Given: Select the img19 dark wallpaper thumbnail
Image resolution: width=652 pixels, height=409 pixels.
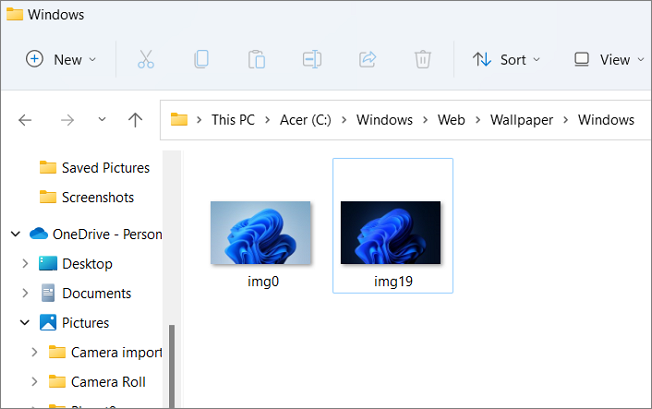Looking at the screenshot, I should [390, 233].
